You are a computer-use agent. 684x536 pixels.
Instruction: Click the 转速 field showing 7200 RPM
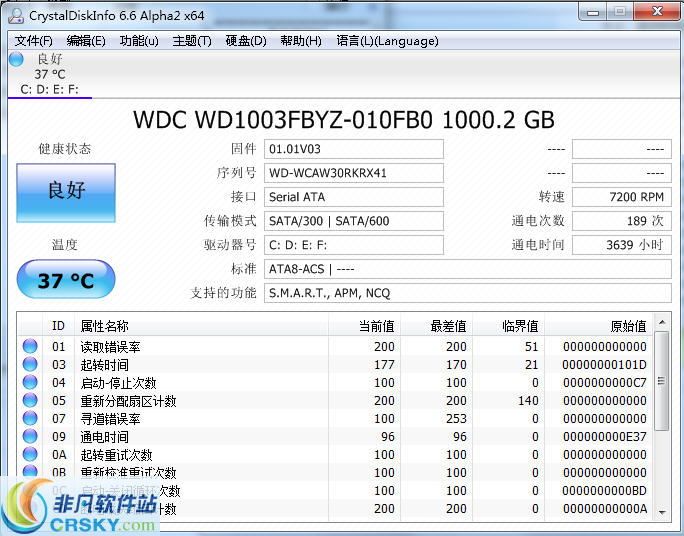click(x=622, y=197)
